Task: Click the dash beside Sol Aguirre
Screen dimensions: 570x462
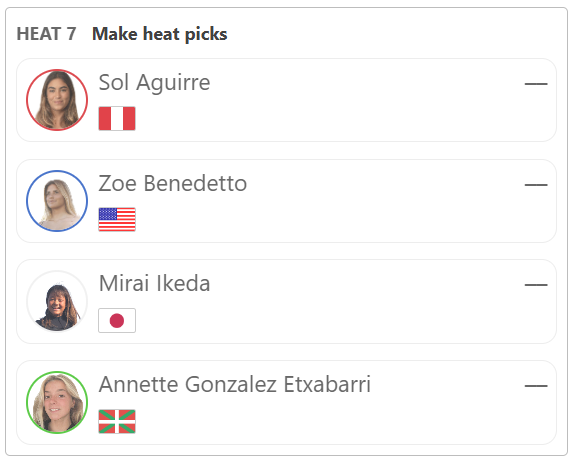Action: [x=536, y=84]
